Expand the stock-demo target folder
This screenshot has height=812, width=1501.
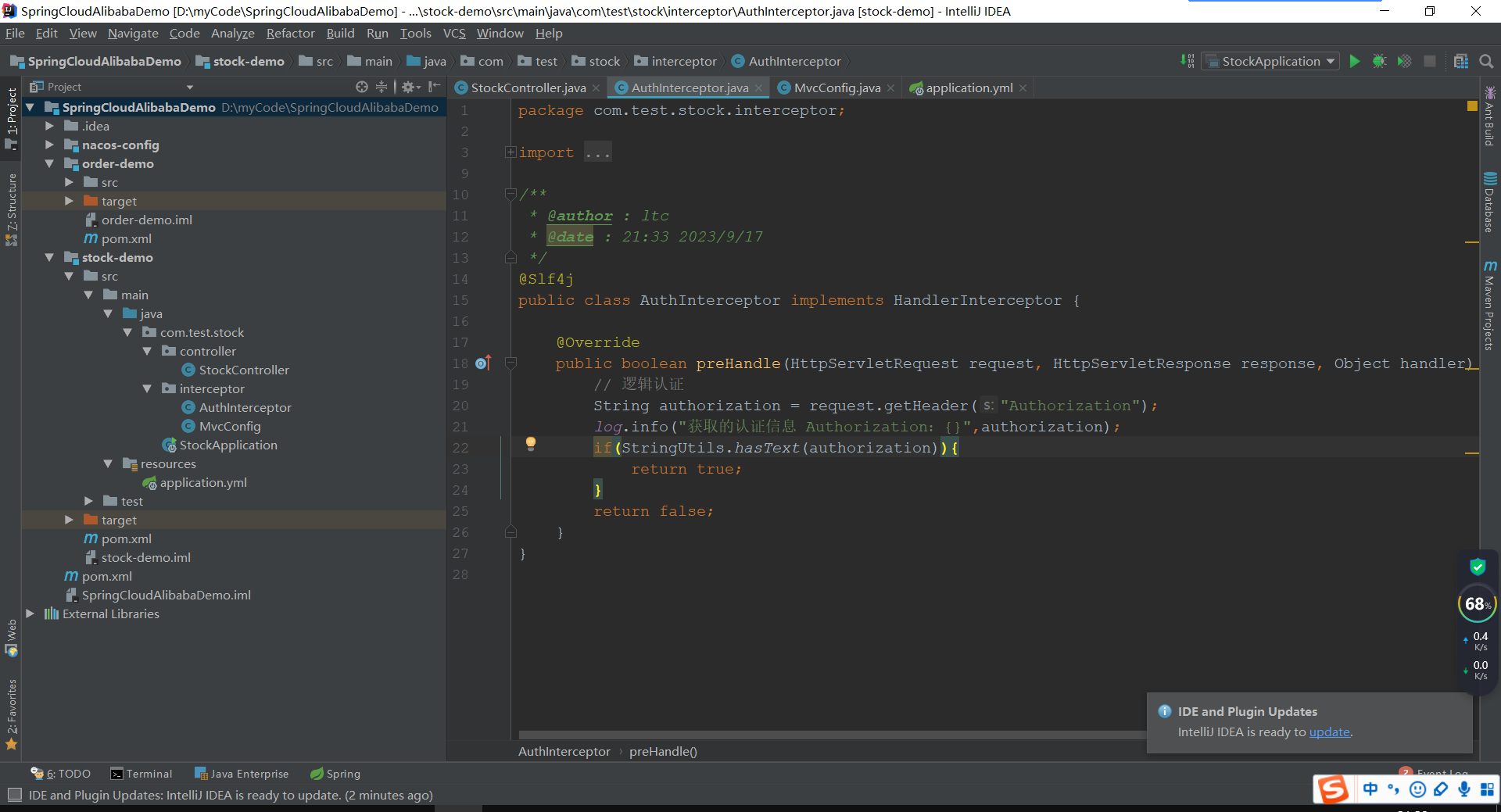coord(69,520)
